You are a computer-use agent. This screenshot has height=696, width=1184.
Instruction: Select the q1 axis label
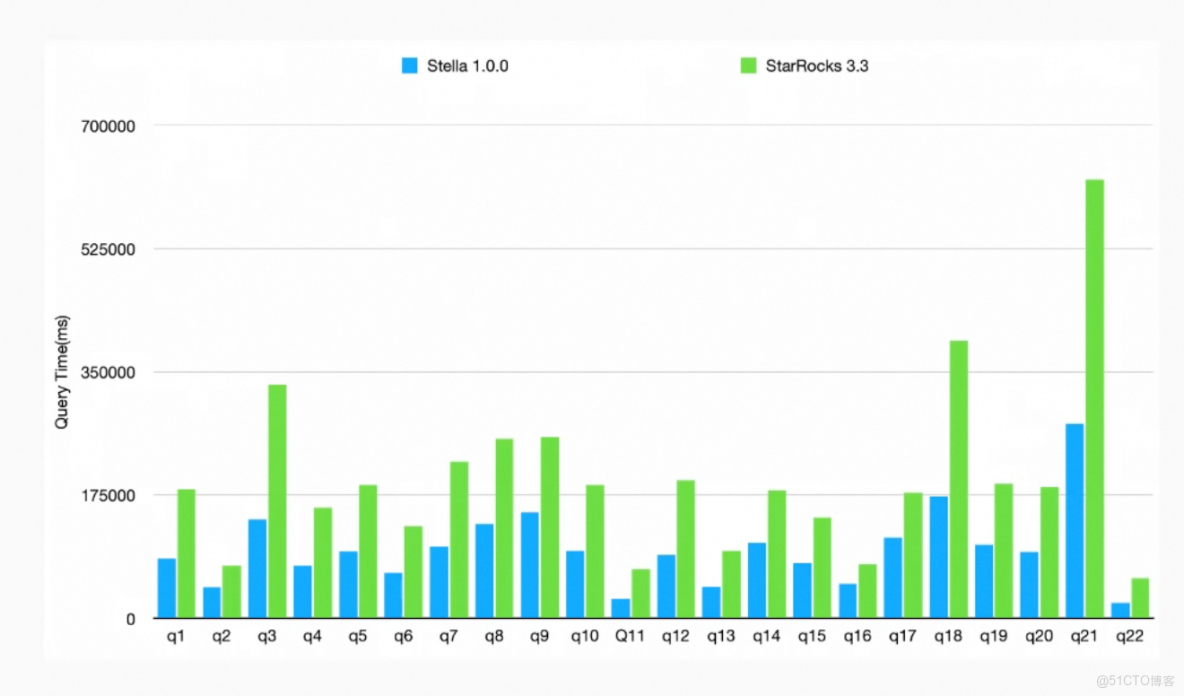(177, 634)
